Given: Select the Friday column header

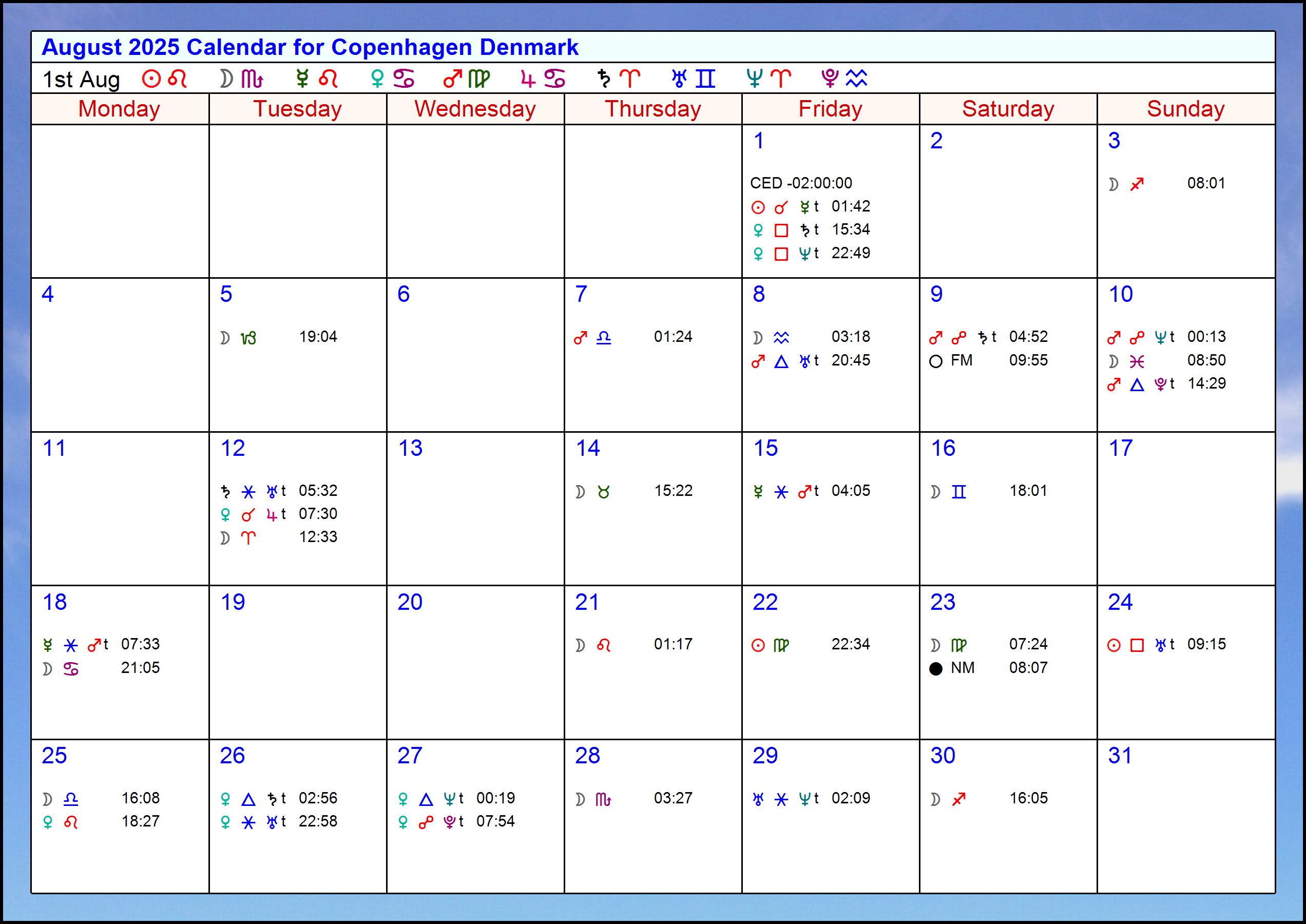Looking at the screenshot, I should 830,108.
